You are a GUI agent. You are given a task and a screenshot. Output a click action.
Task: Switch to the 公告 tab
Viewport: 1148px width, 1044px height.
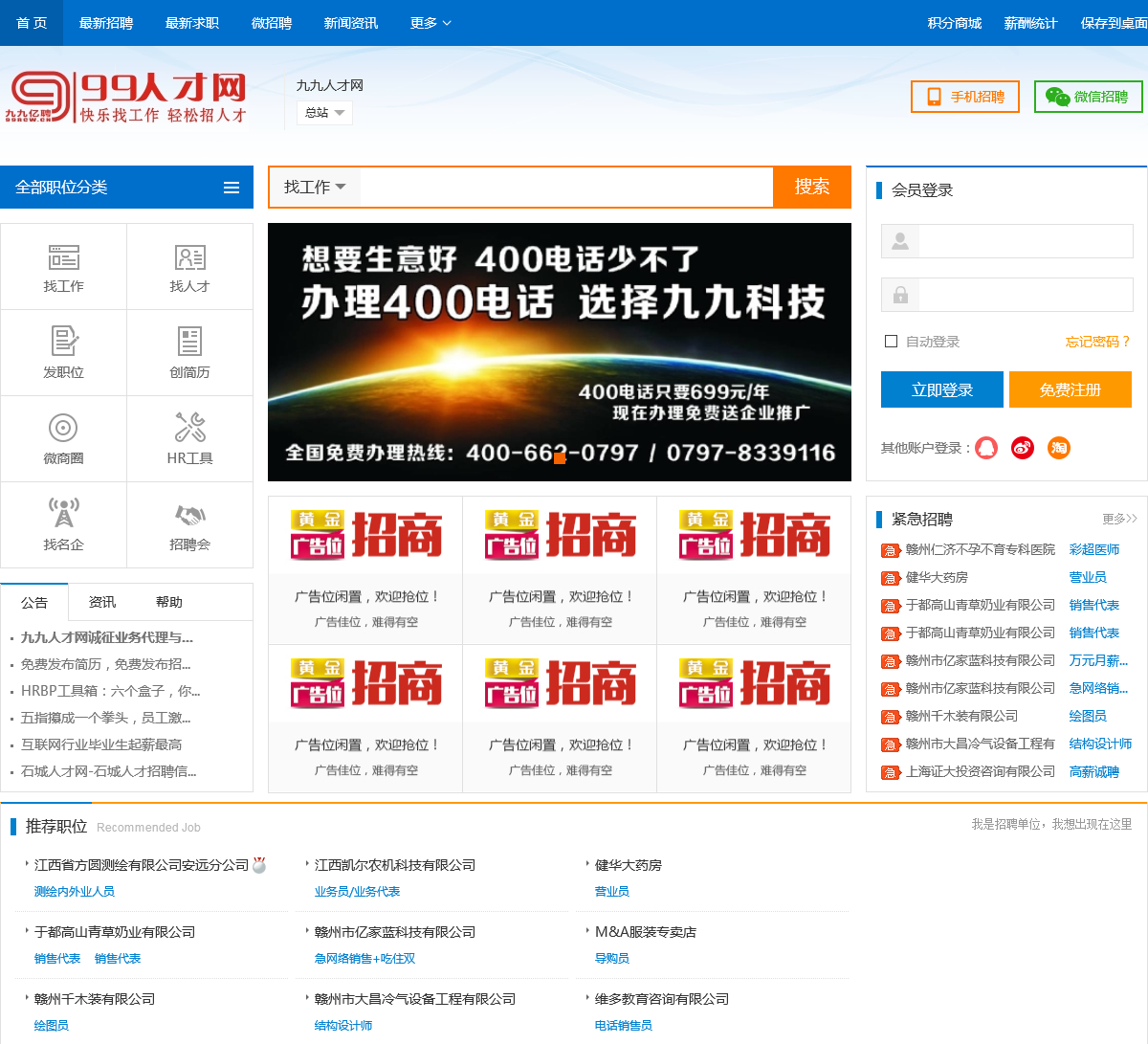pos(34,602)
